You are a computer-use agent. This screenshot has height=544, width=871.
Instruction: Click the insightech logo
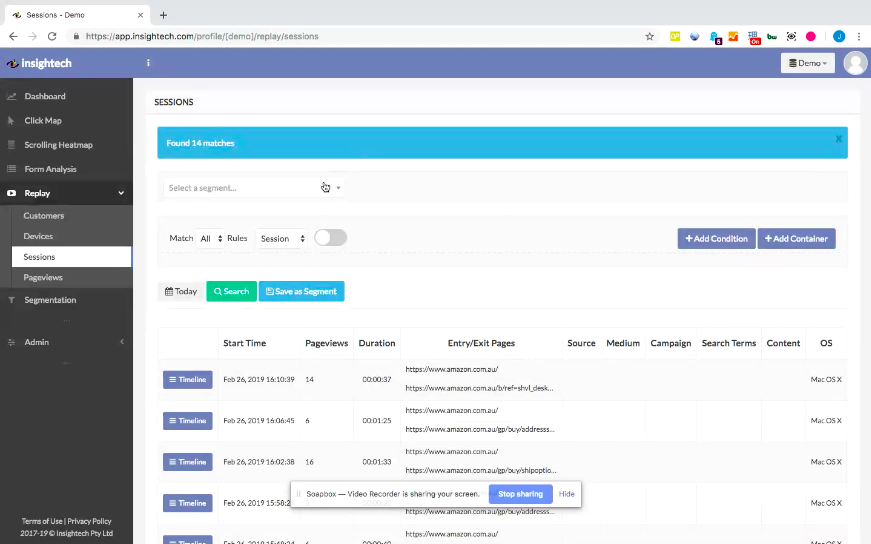tap(39, 63)
